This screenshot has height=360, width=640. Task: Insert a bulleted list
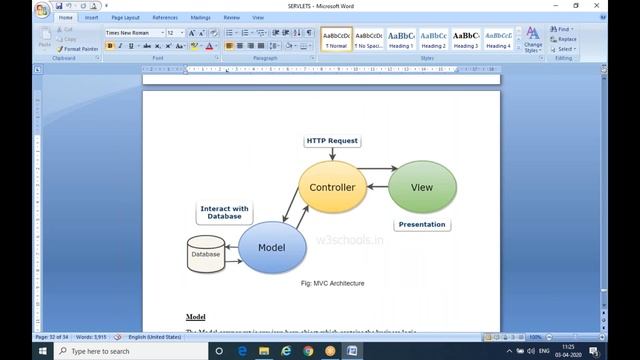click(x=229, y=33)
